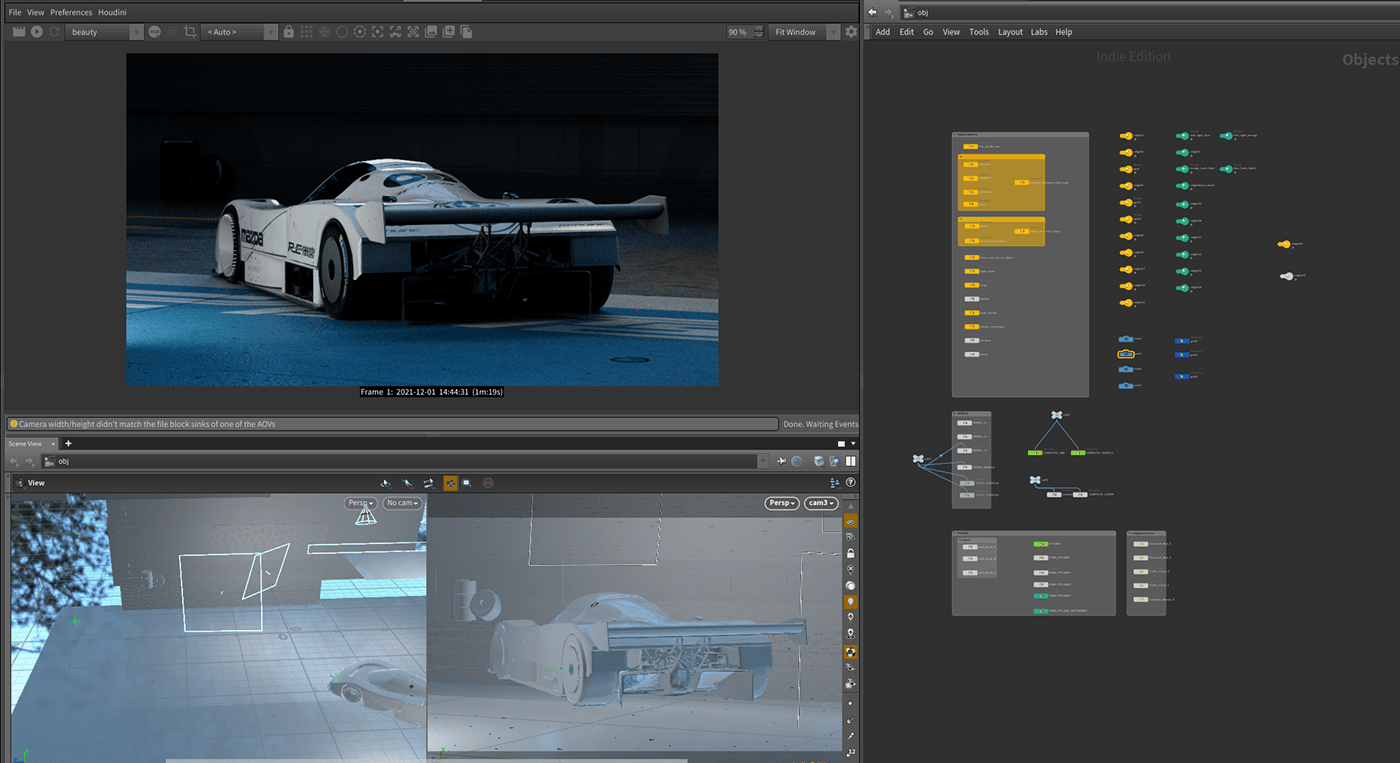Open the cam3 camera dropdown

coord(821,503)
